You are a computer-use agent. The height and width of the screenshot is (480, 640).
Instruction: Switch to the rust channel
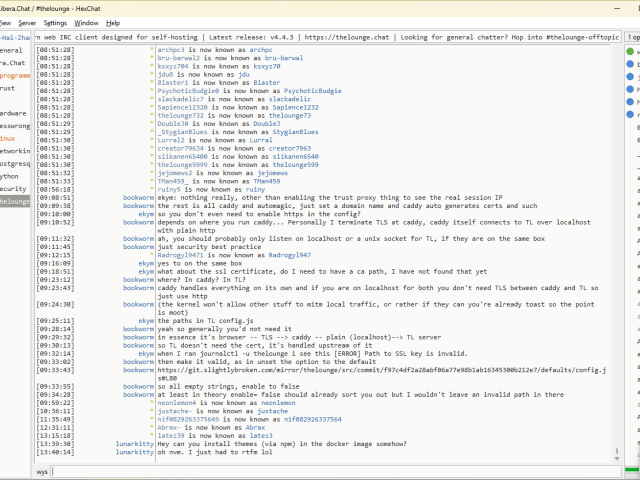[x=8, y=88]
